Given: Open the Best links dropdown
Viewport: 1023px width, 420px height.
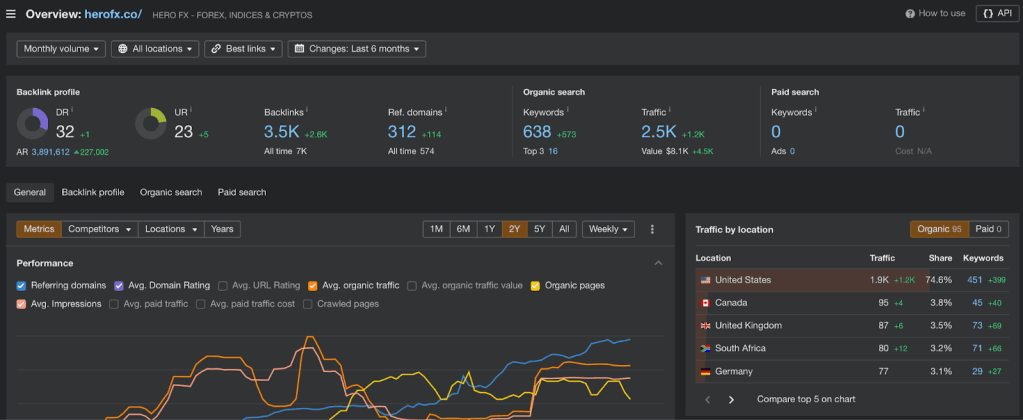Looking at the screenshot, I should coord(243,49).
